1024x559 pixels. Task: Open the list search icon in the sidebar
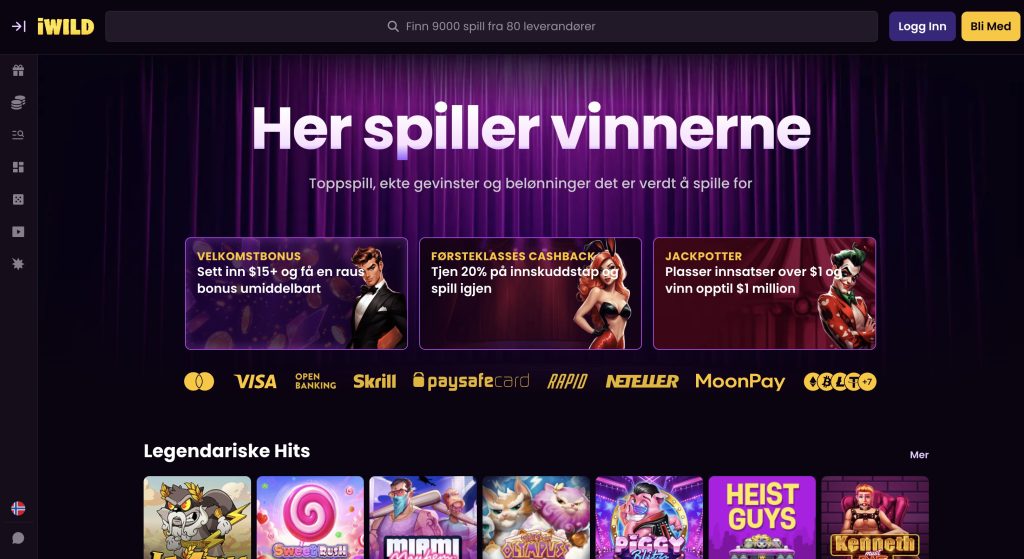[18, 135]
